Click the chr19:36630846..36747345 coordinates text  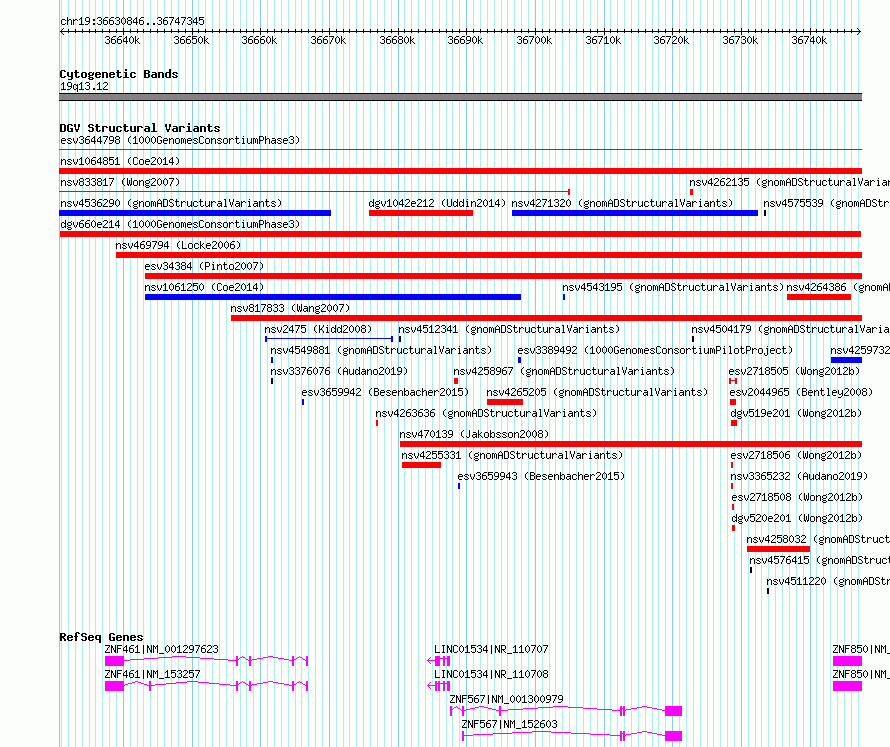pyautogui.click(x=132, y=21)
